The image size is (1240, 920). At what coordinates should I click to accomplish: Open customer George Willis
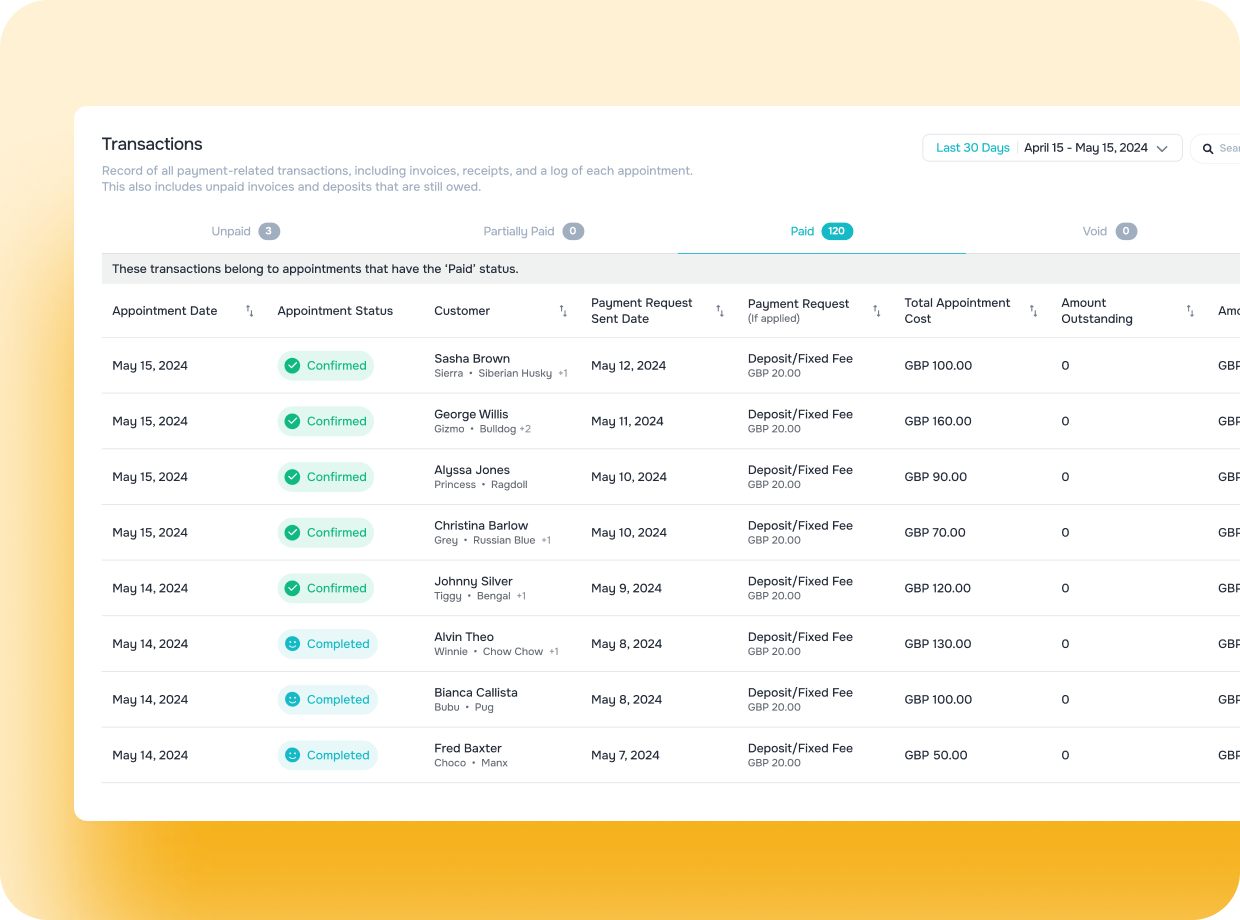[x=471, y=414]
